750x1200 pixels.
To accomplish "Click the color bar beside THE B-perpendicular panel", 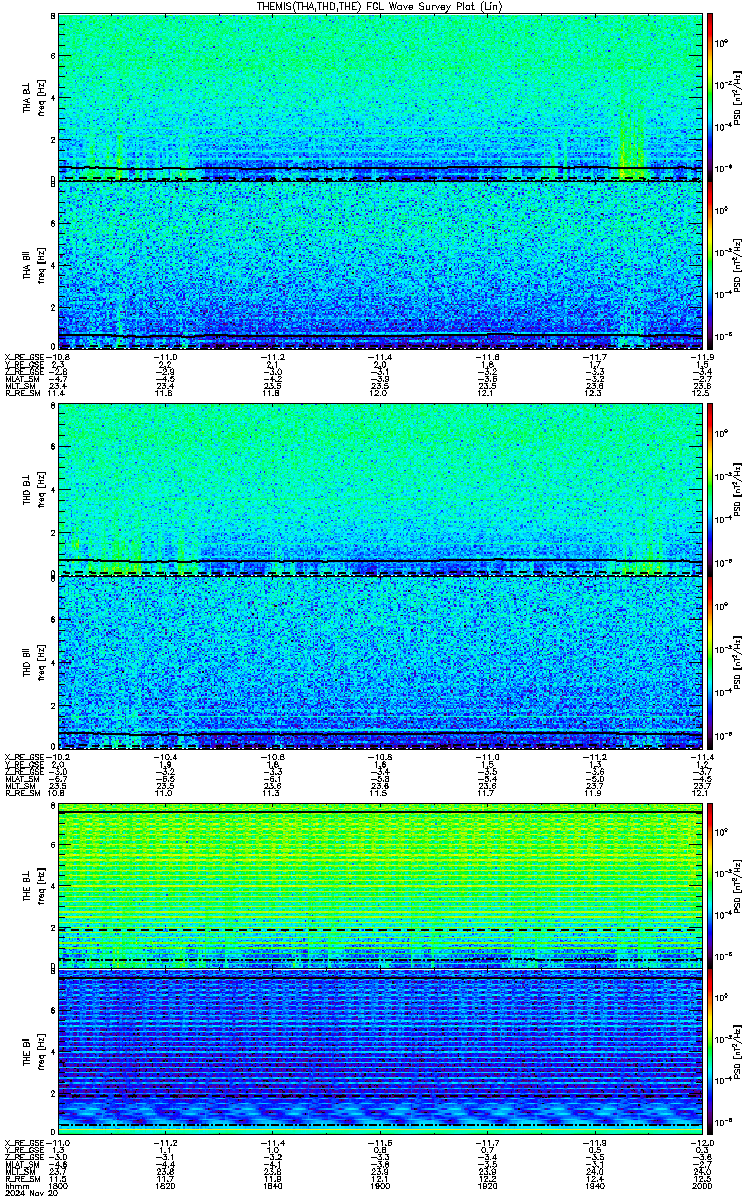I will click(710, 886).
